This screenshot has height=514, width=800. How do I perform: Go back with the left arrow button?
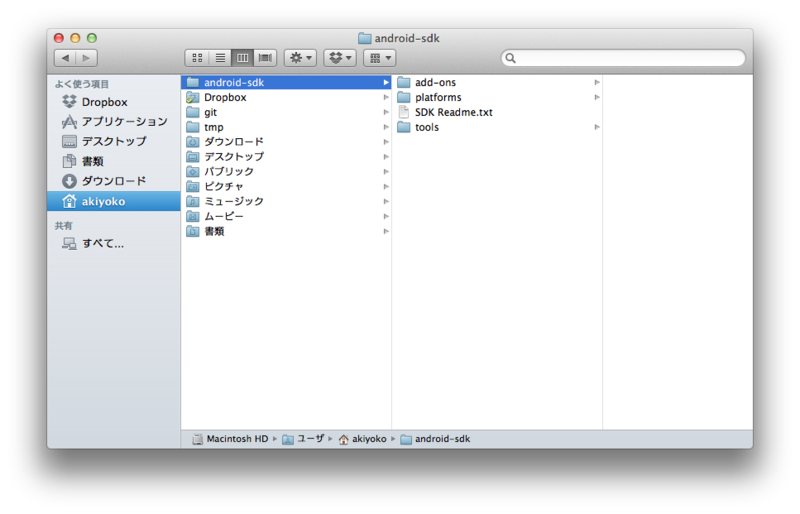pyautogui.click(x=65, y=58)
